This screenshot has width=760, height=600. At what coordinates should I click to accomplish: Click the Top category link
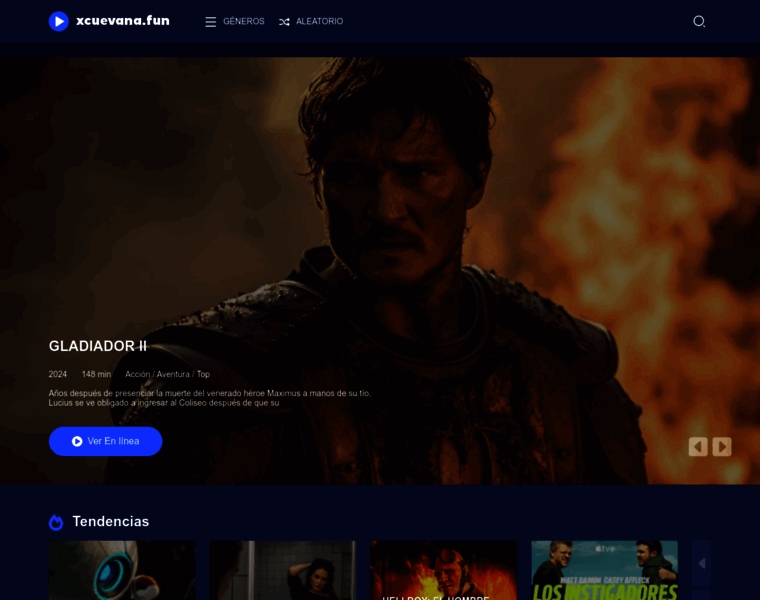pos(203,374)
